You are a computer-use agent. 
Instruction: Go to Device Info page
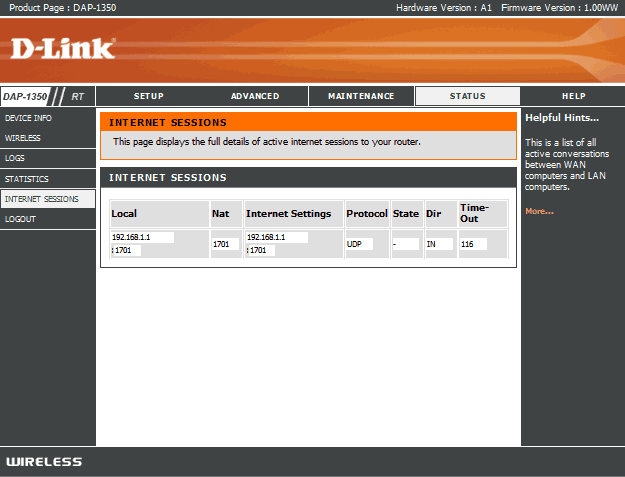tap(29, 118)
